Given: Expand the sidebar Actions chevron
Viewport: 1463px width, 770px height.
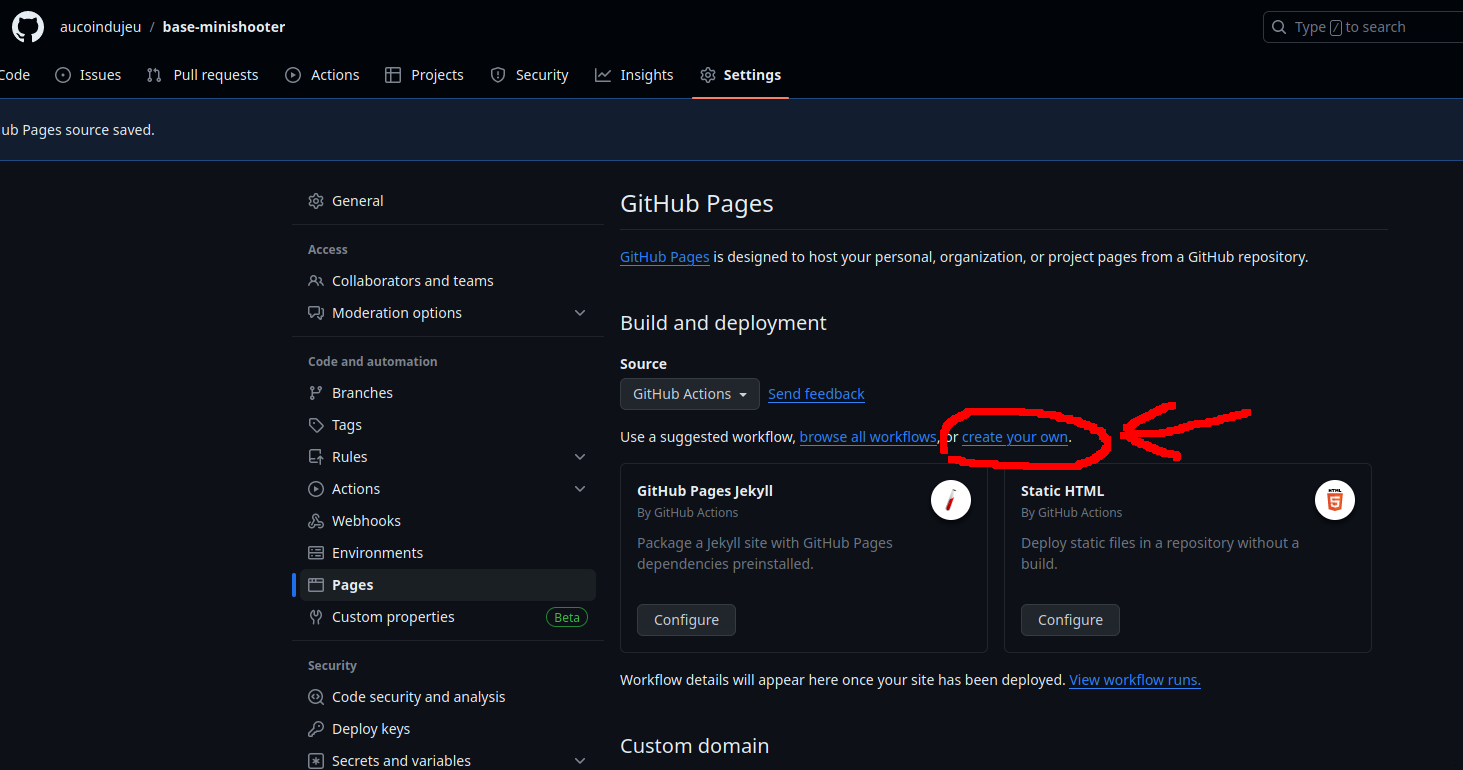Looking at the screenshot, I should click(580, 489).
